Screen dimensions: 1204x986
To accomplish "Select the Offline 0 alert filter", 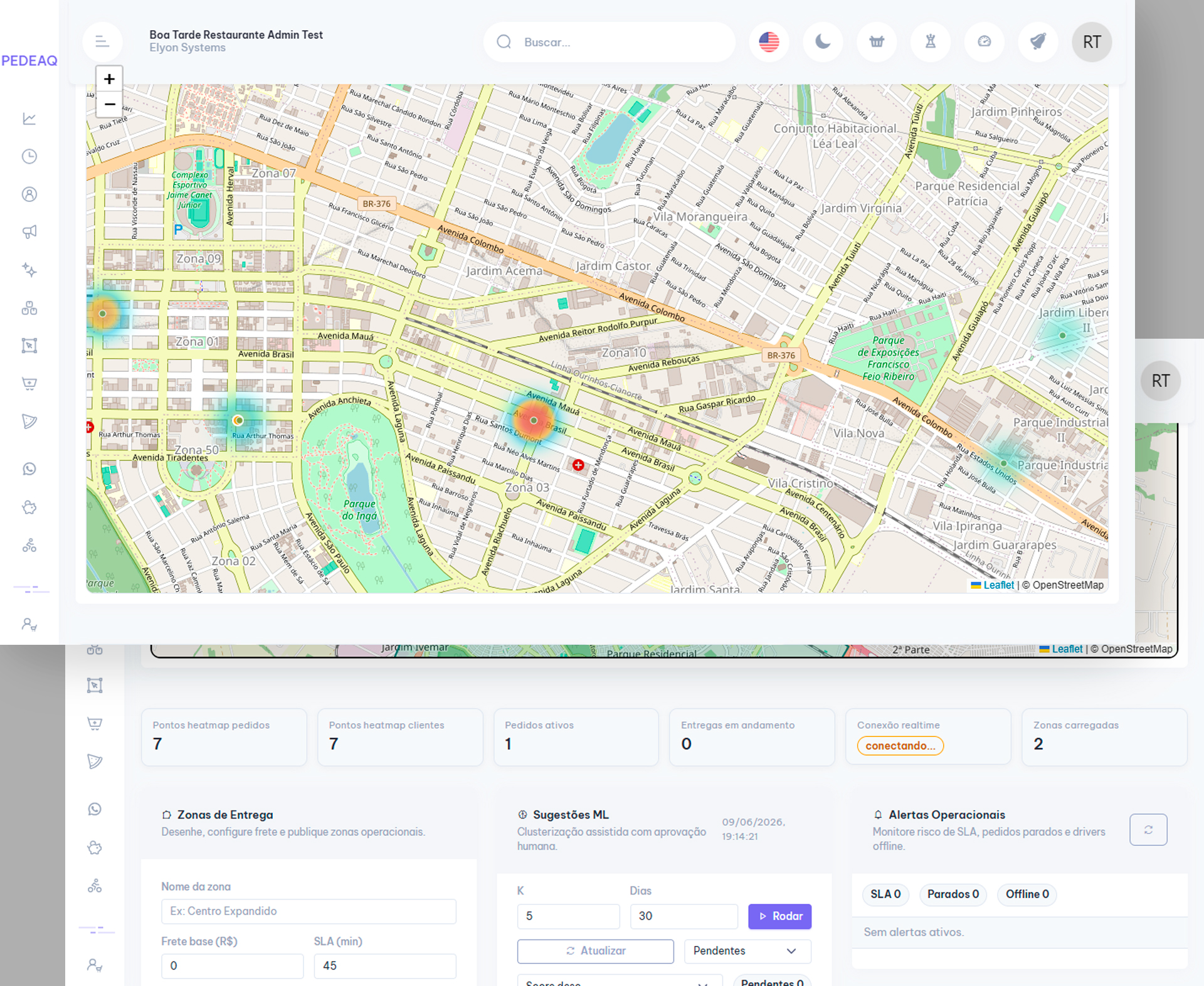I will pos(1027,894).
